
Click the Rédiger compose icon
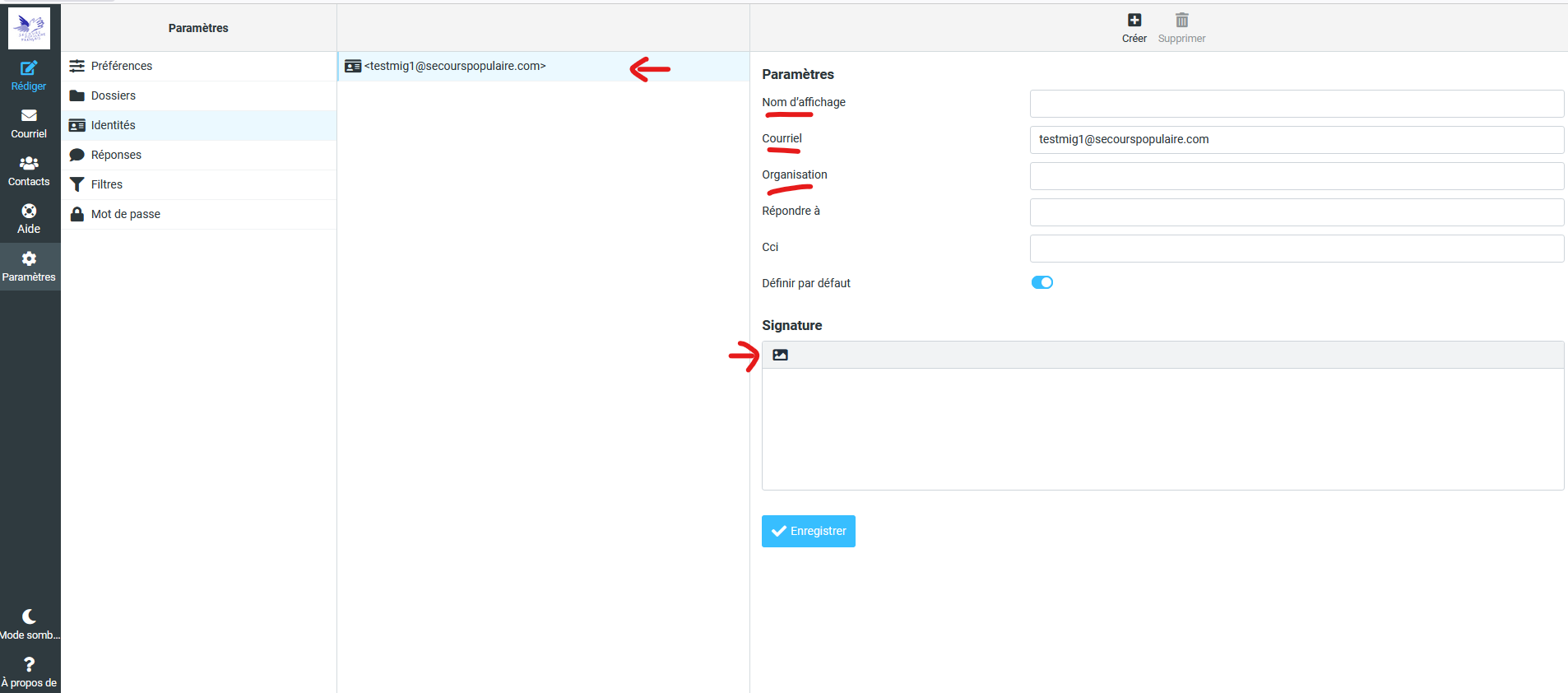click(29, 68)
